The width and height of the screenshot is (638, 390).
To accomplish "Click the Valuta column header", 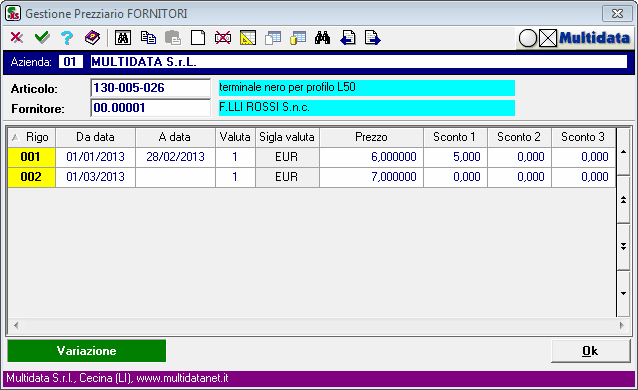I will coord(235,137).
